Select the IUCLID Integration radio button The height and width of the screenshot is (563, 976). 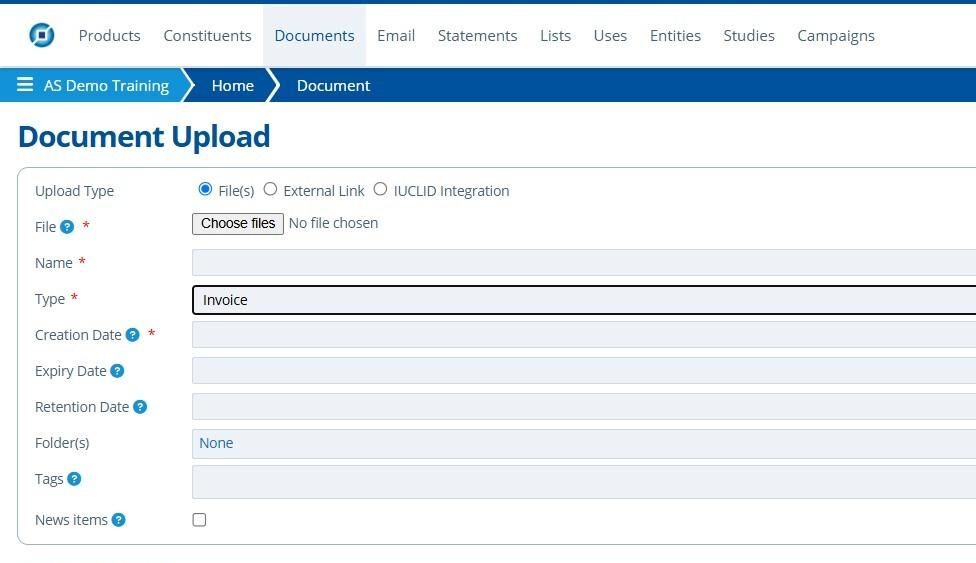(x=380, y=189)
